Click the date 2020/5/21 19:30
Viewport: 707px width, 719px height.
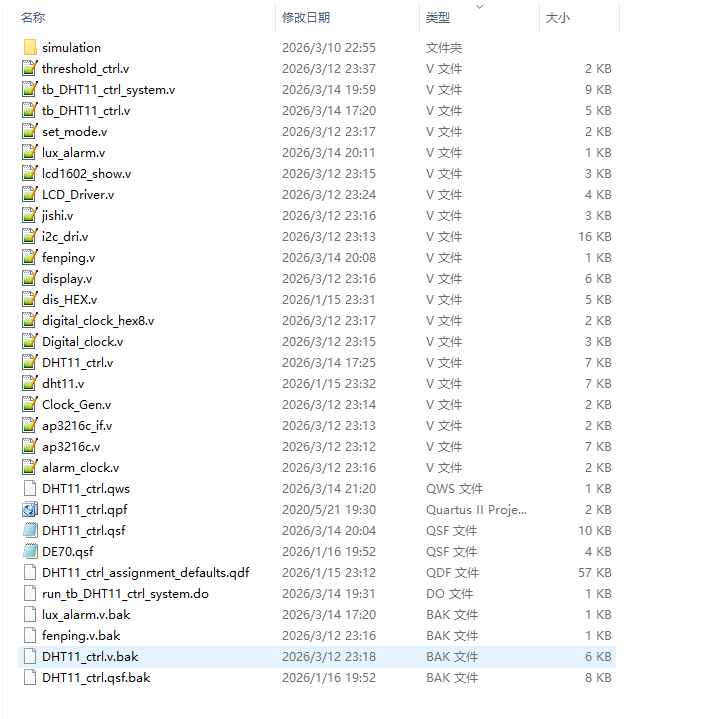[x=329, y=509]
